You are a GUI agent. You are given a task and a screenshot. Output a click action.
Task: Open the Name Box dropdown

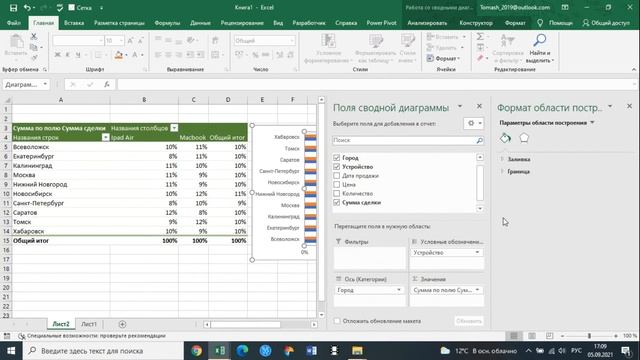[x=45, y=84]
